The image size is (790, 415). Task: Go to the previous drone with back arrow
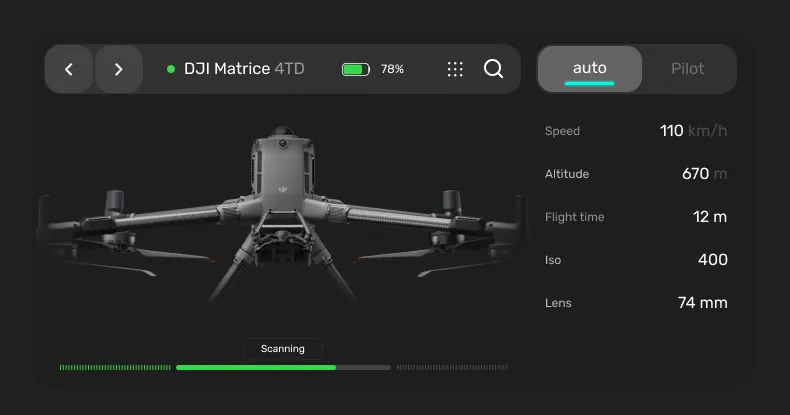click(69, 69)
